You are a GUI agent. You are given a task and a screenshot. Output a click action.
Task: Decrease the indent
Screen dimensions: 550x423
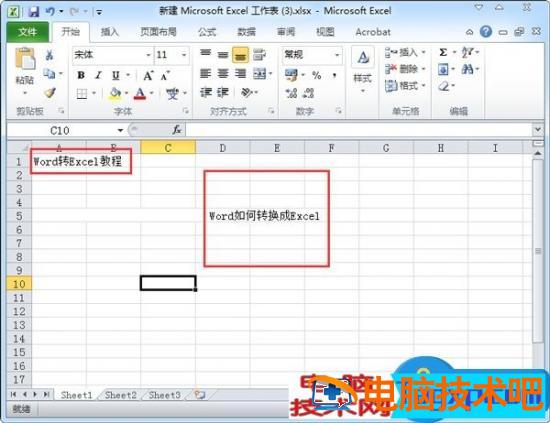pos(206,93)
